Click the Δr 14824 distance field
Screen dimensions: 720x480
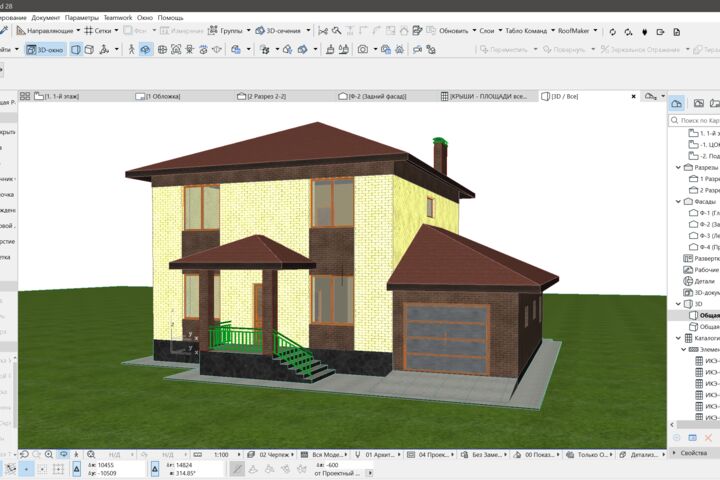pyautogui.click(x=195, y=465)
